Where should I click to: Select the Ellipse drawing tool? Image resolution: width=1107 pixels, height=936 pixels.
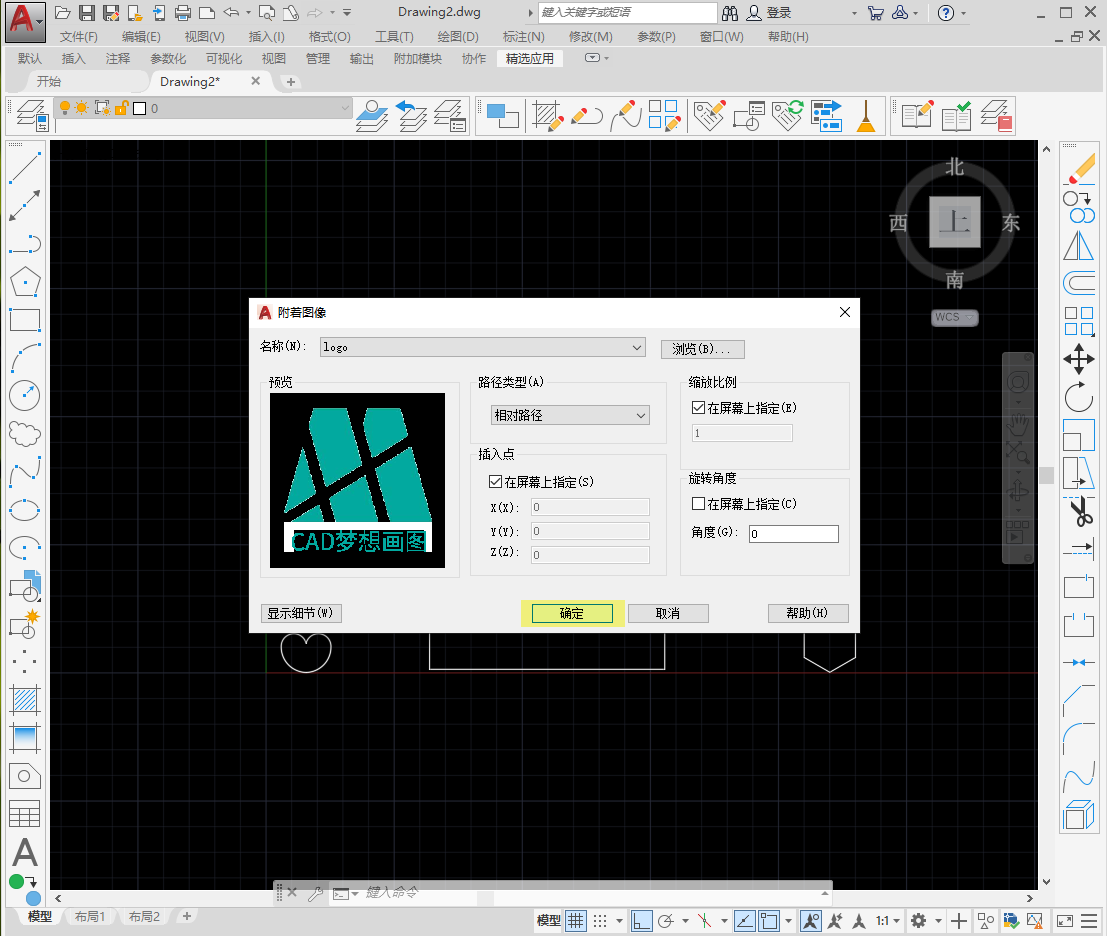[x=25, y=510]
